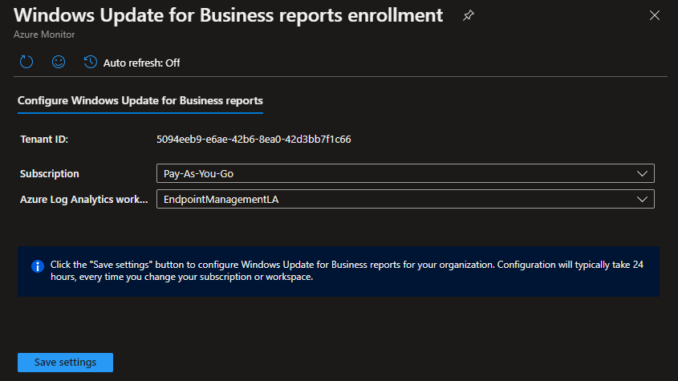Pin the enrollment blade with the pin icon
Viewport: 678px width, 381px height.
[468, 16]
